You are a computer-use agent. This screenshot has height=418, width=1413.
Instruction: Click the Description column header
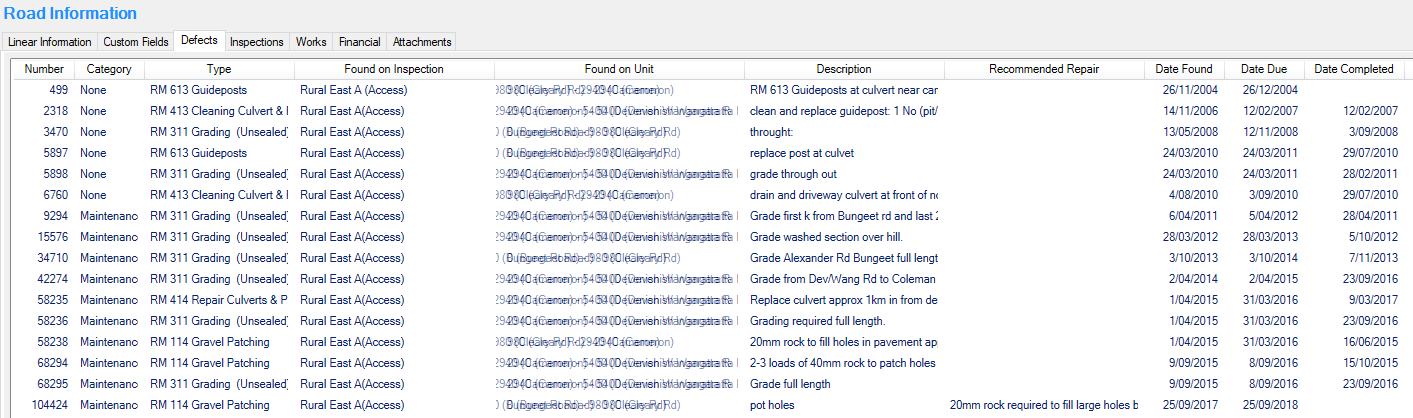click(843, 69)
